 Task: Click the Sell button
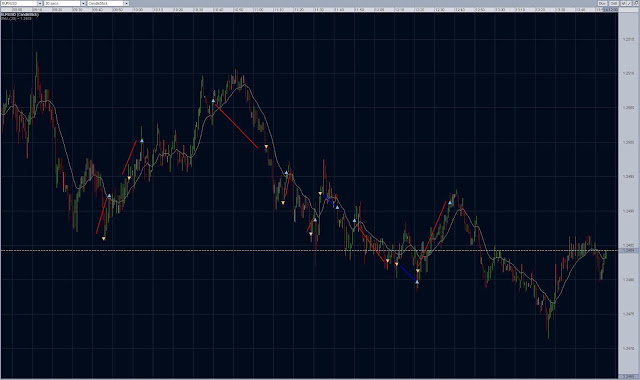[x=613, y=3]
